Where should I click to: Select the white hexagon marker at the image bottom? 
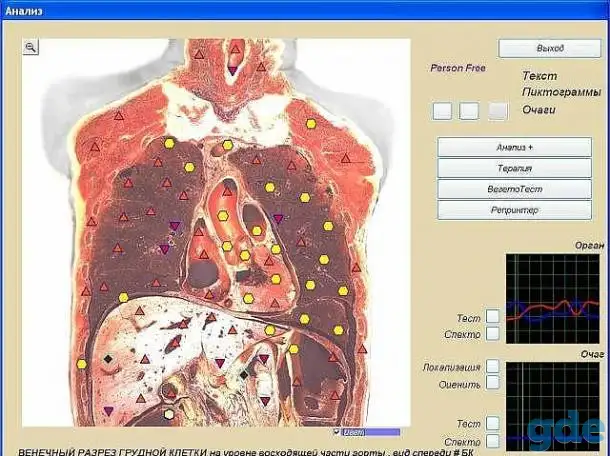point(169,414)
